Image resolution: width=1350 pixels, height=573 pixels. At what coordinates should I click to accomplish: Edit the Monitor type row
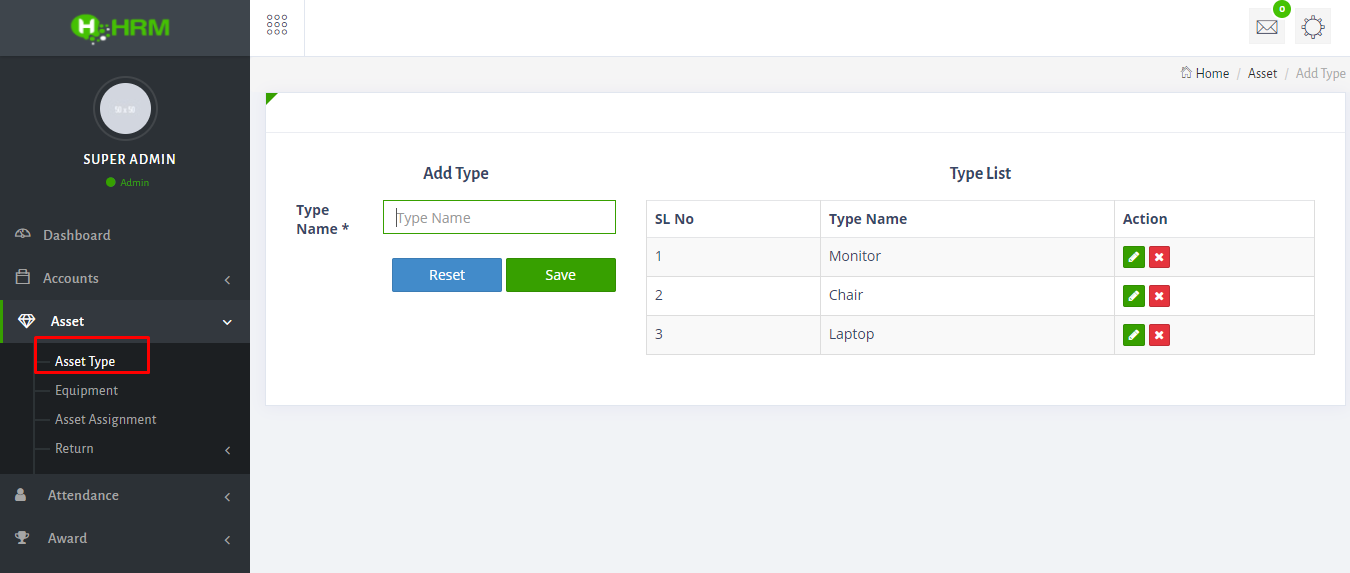[1134, 257]
